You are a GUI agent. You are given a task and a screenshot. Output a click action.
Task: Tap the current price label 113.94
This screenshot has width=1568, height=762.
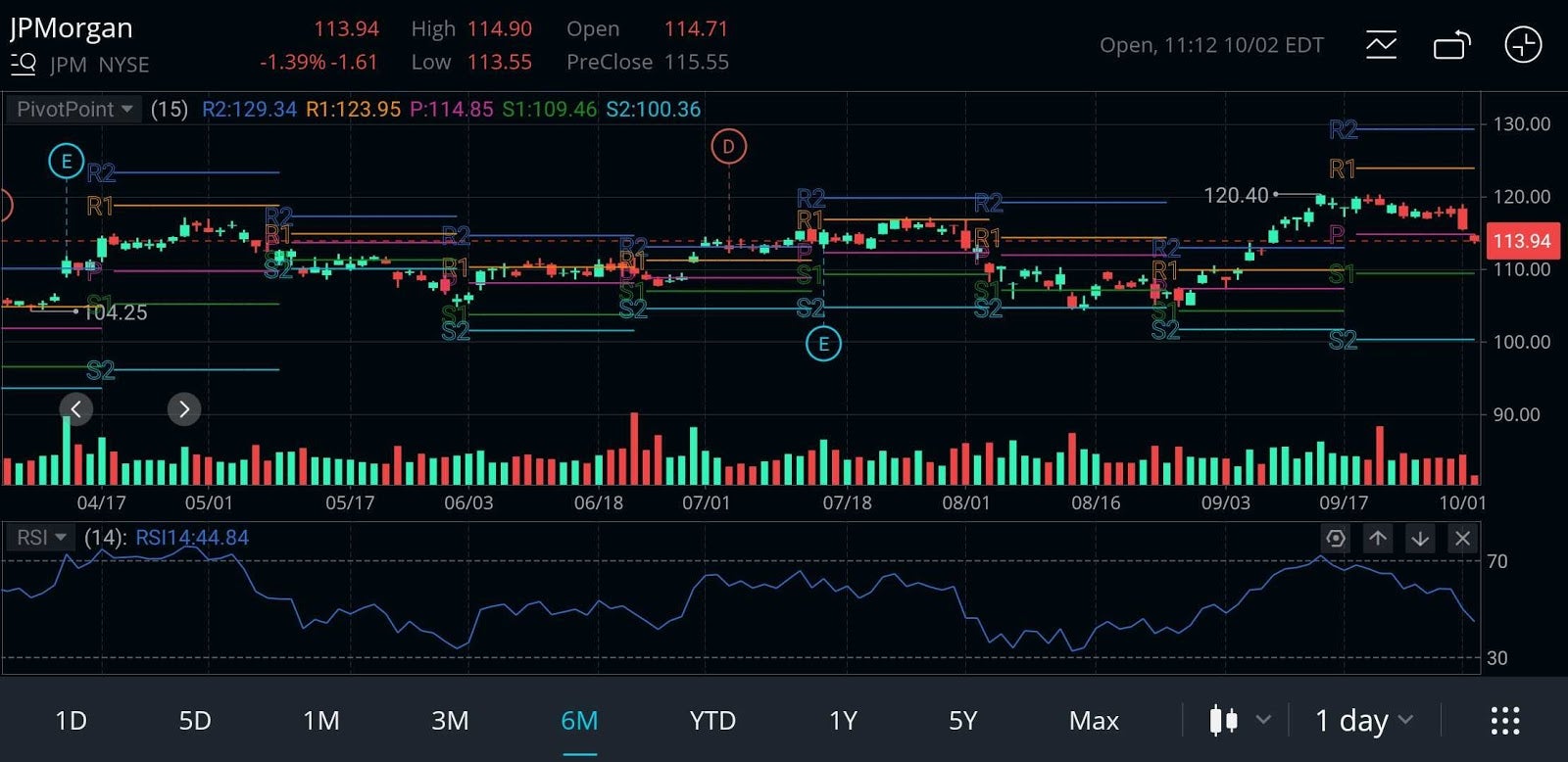pyautogui.click(x=346, y=29)
